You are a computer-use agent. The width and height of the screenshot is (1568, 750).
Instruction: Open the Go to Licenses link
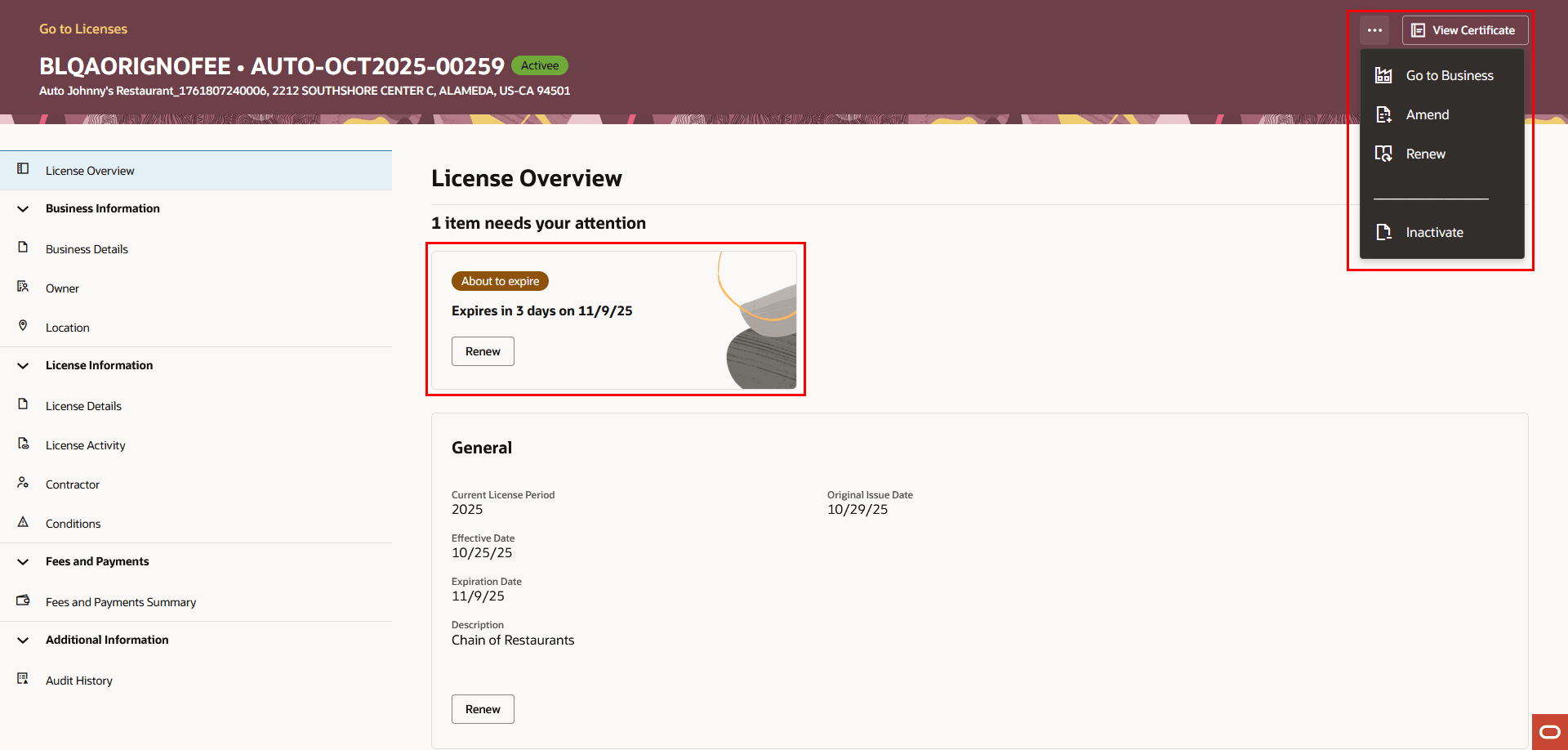coord(82,28)
